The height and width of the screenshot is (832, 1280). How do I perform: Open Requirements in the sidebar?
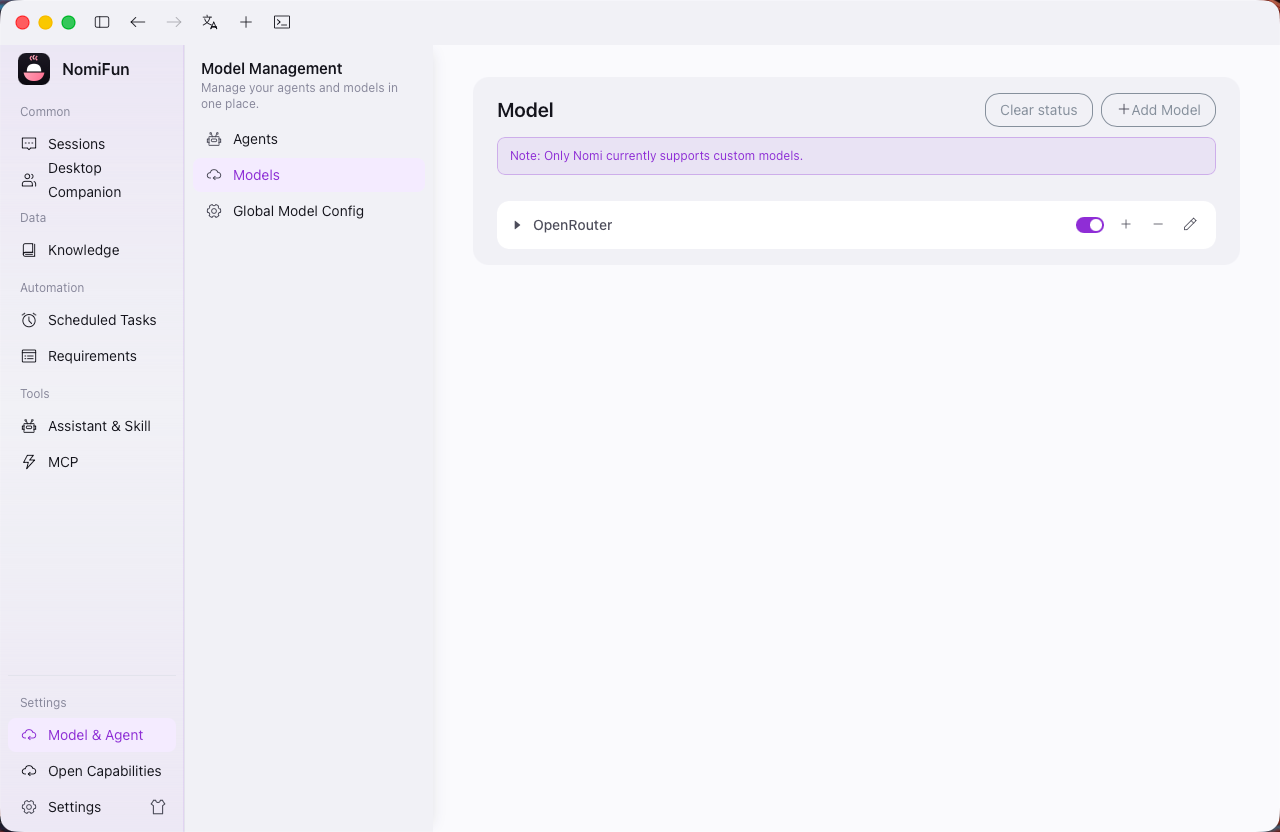click(92, 356)
